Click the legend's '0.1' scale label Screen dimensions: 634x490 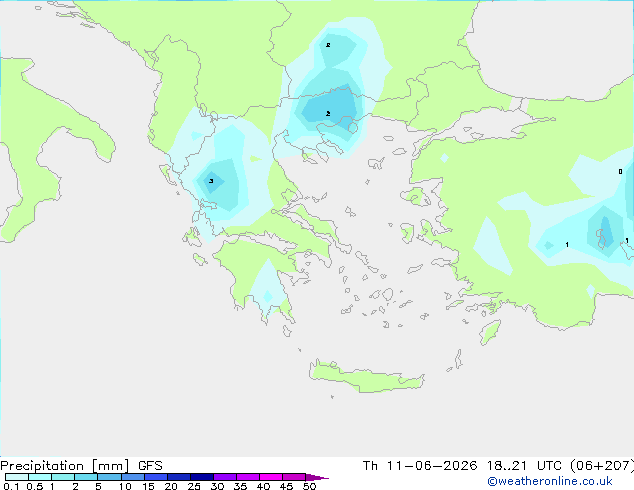11,486
